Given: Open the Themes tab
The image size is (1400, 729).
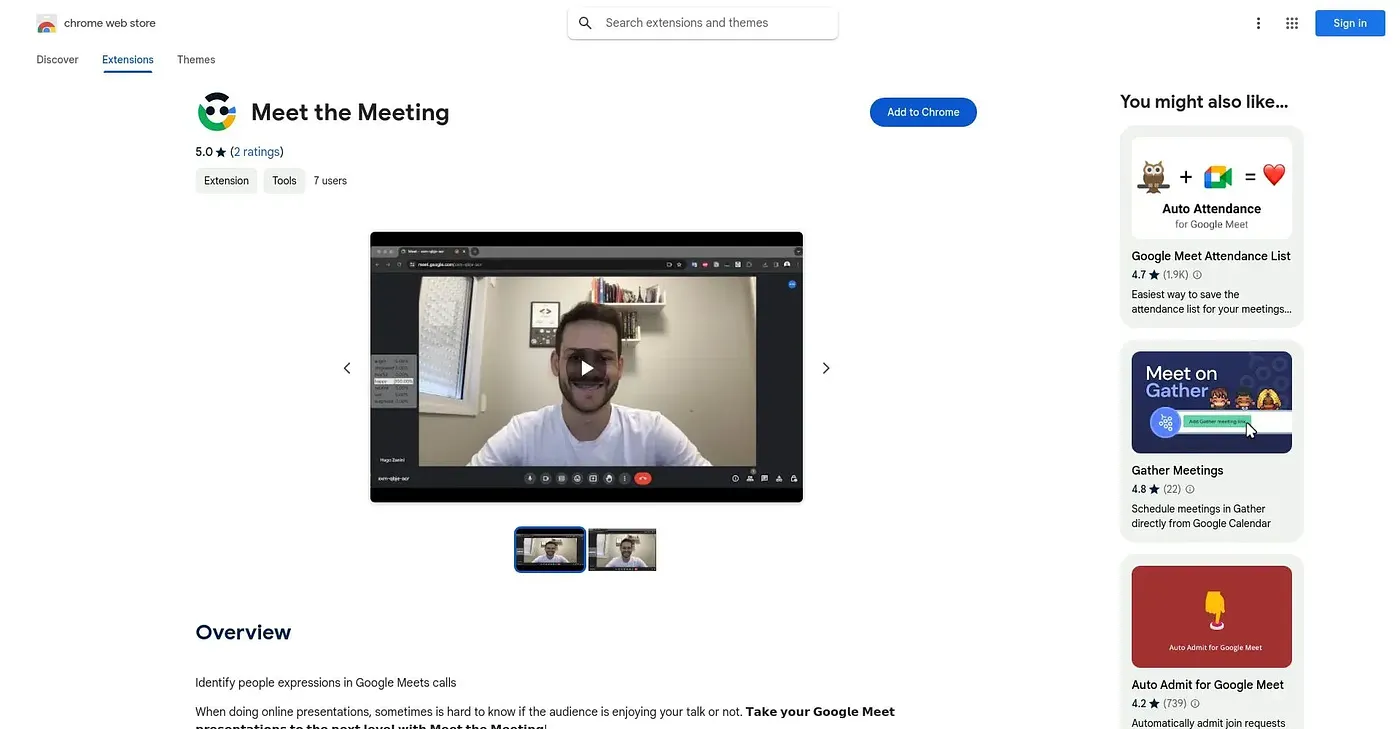Looking at the screenshot, I should point(196,60).
